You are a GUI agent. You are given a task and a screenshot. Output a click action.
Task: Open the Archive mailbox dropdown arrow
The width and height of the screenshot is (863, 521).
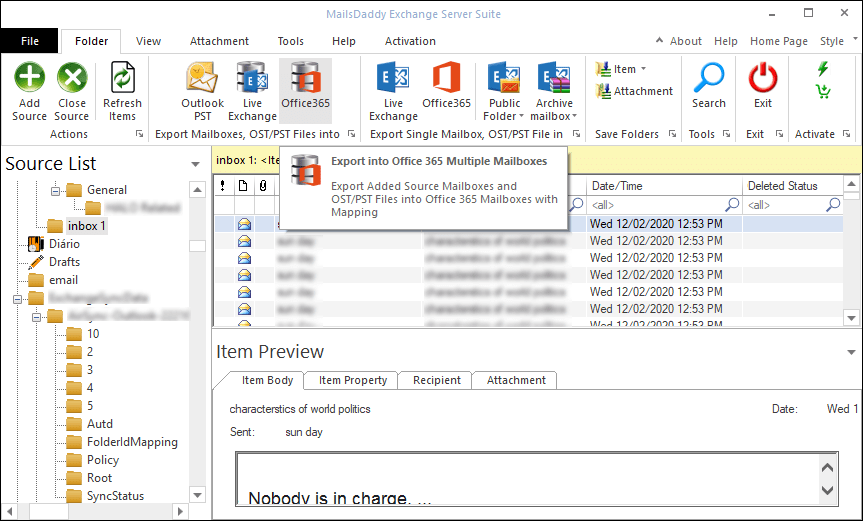pyautogui.click(x=575, y=116)
